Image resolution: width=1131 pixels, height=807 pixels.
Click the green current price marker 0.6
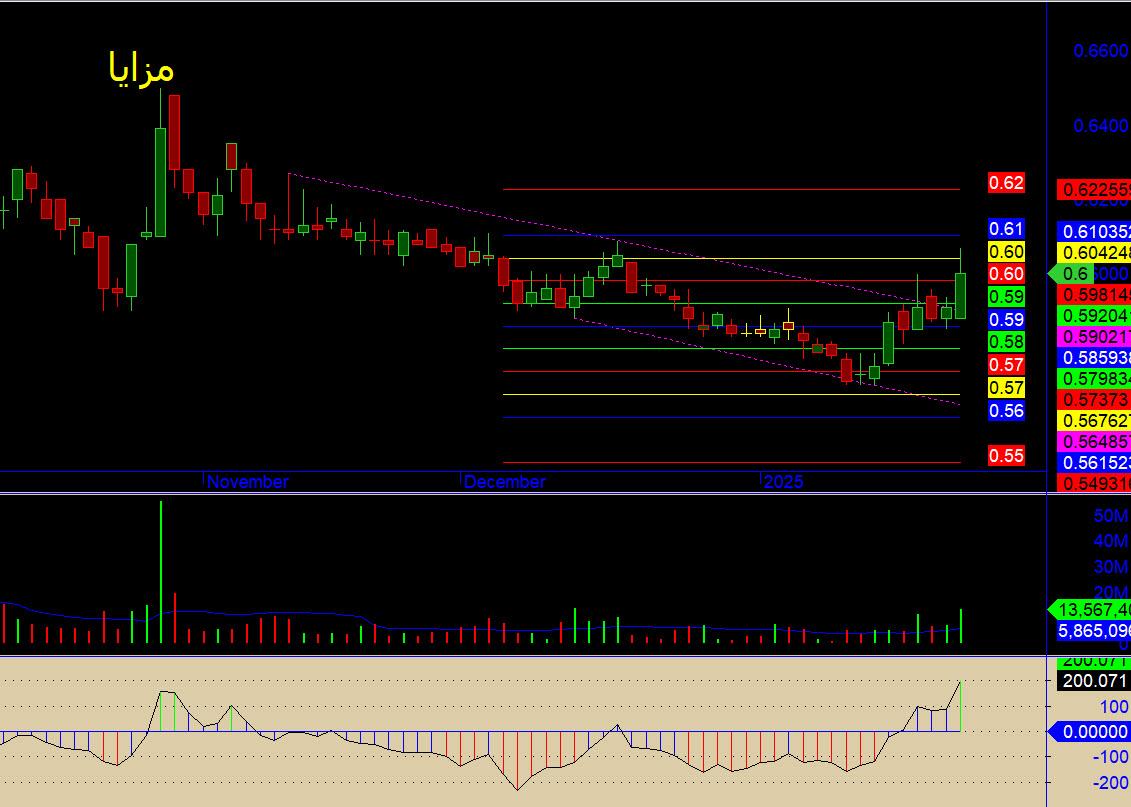(1070, 274)
